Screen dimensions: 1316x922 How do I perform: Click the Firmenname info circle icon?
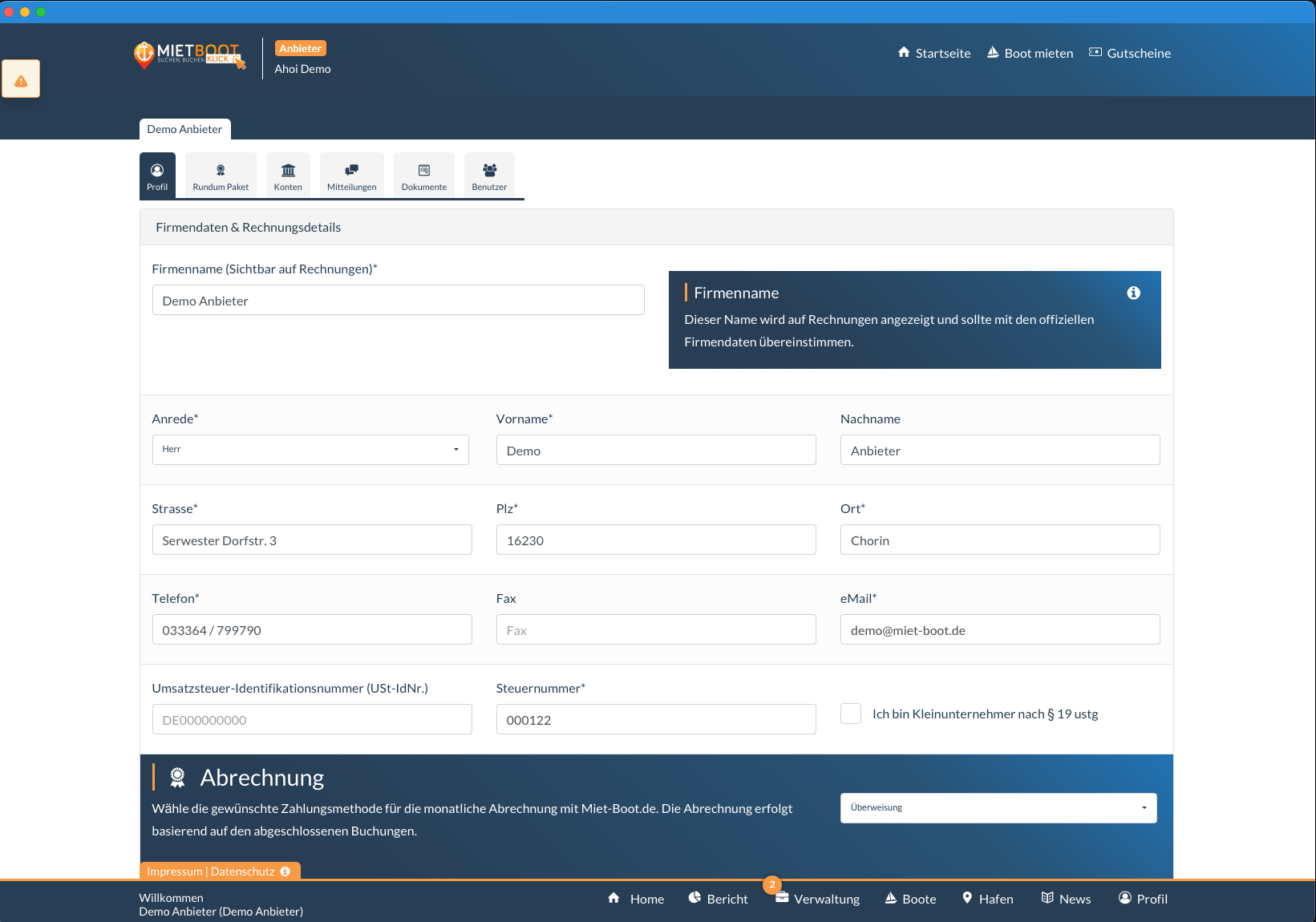(x=1133, y=293)
